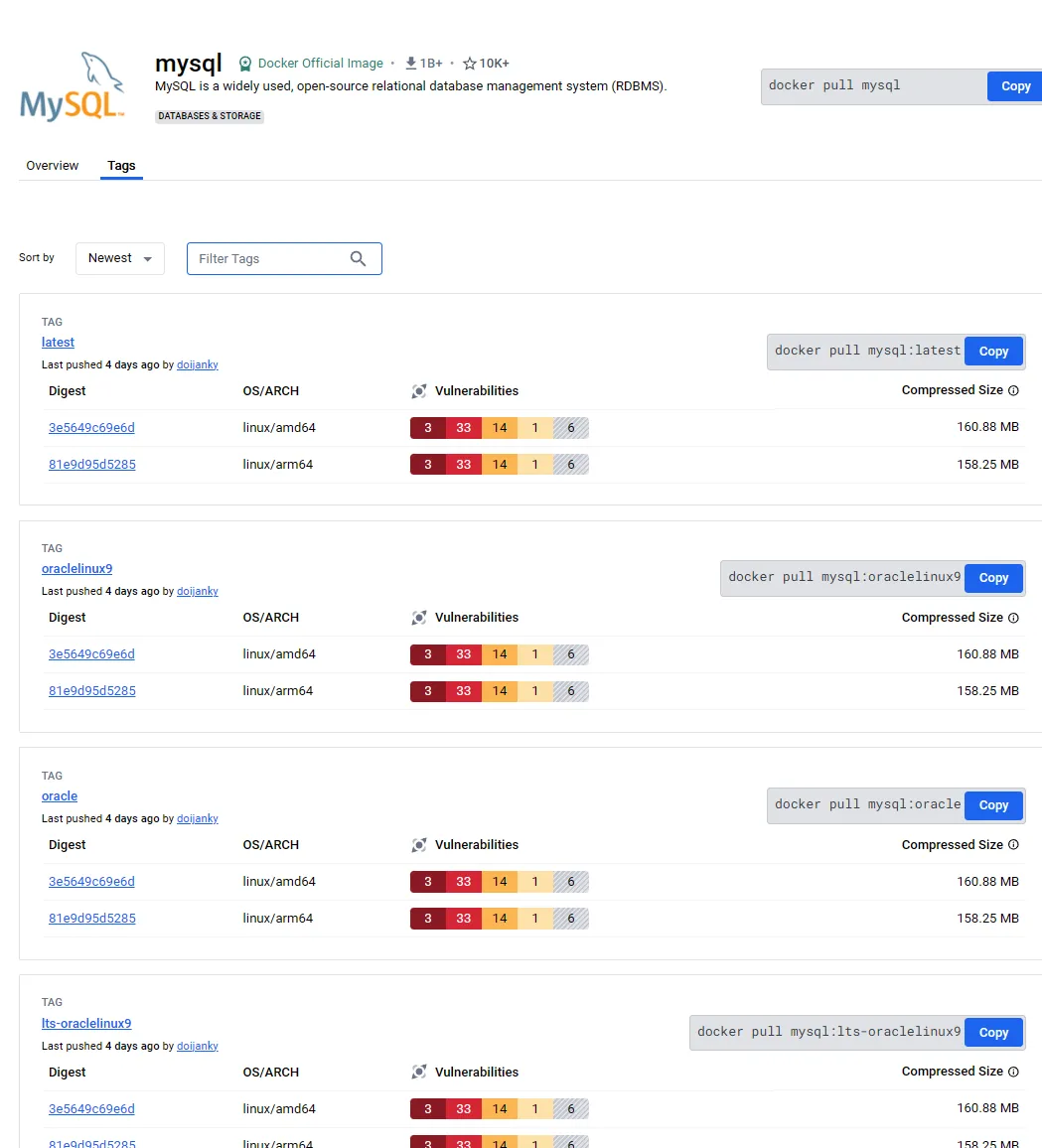Click medium count 14 for oraclelinux9 linux/amd64
The height and width of the screenshot is (1148, 1042).
[500, 653]
